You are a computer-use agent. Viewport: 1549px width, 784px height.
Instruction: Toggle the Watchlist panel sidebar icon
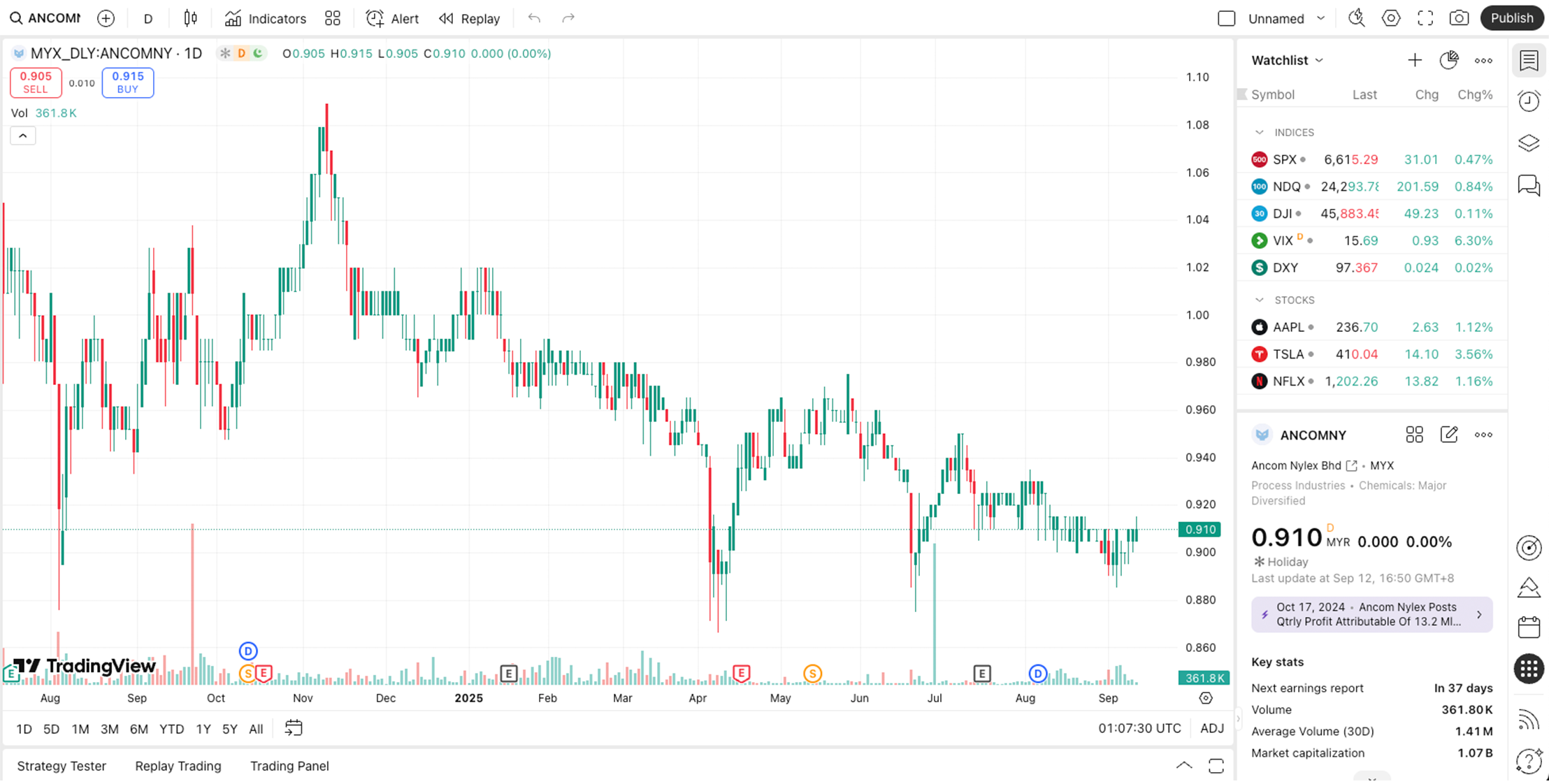coord(1529,60)
